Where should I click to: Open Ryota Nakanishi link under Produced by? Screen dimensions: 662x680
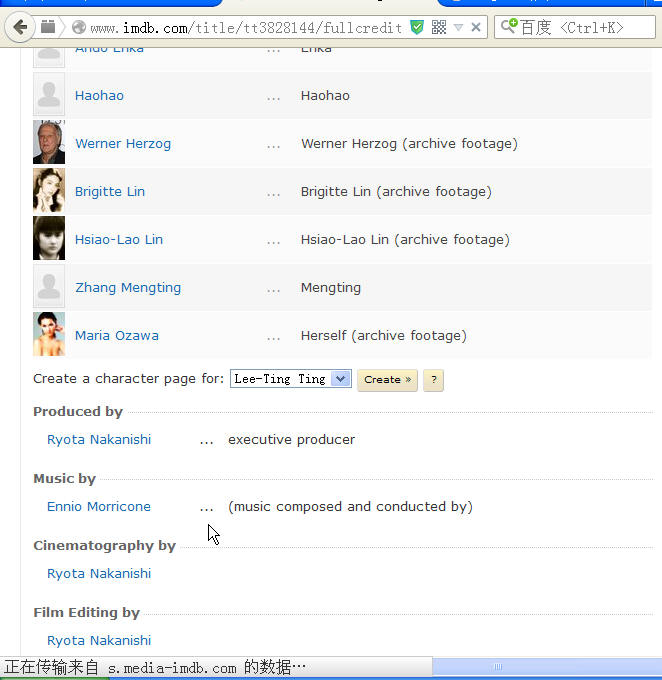point(99,440)
